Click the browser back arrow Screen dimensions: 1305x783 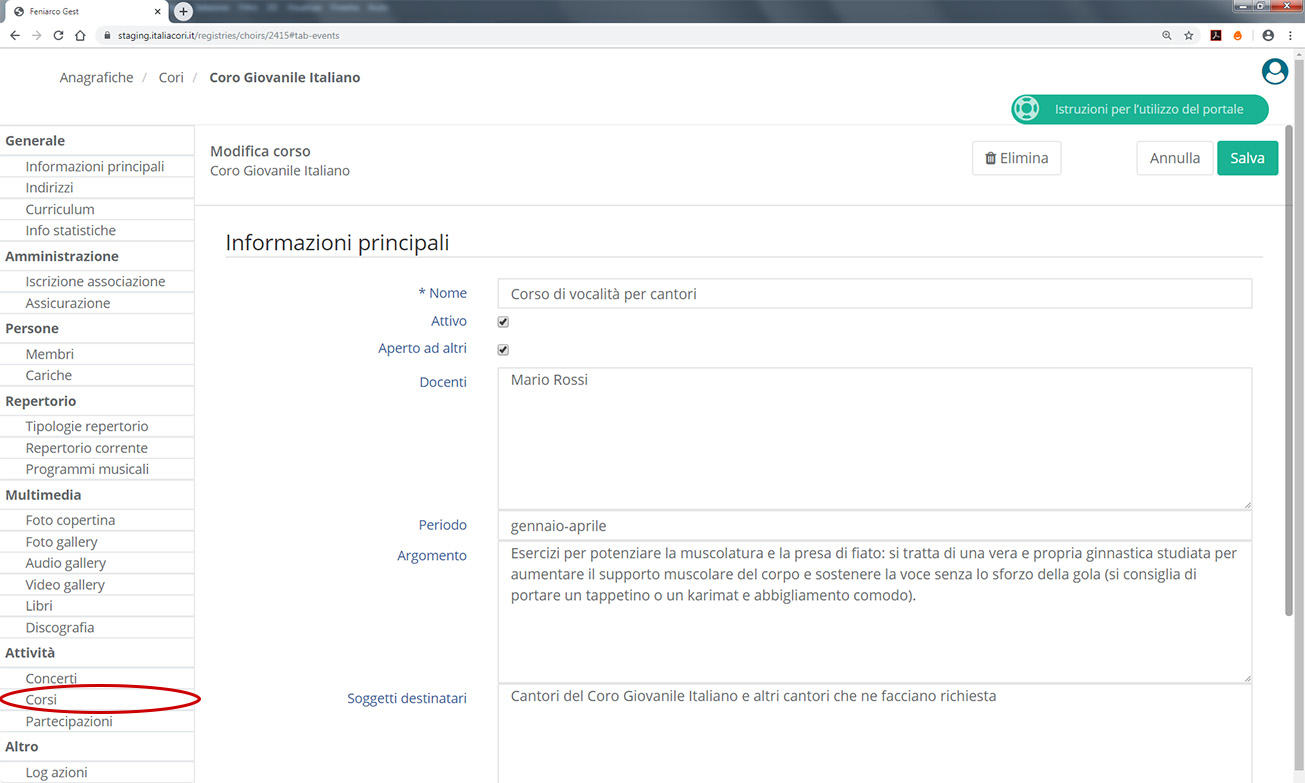[15, 35]
